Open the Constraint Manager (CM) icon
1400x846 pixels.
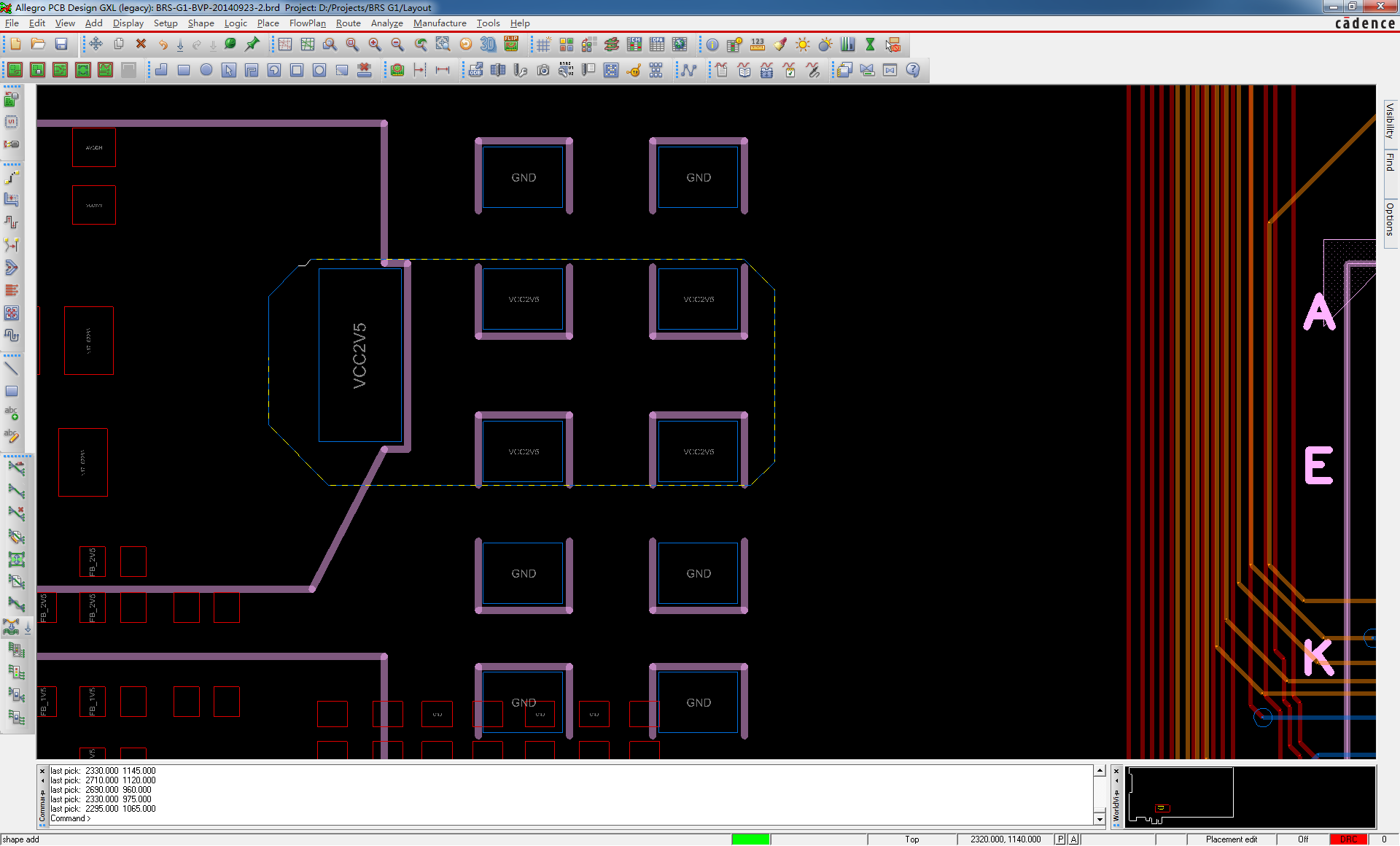[634, 44]
